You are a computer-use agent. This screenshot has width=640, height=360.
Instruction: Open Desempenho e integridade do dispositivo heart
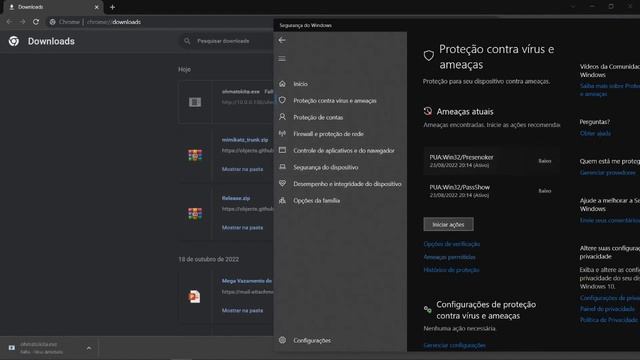282,183
